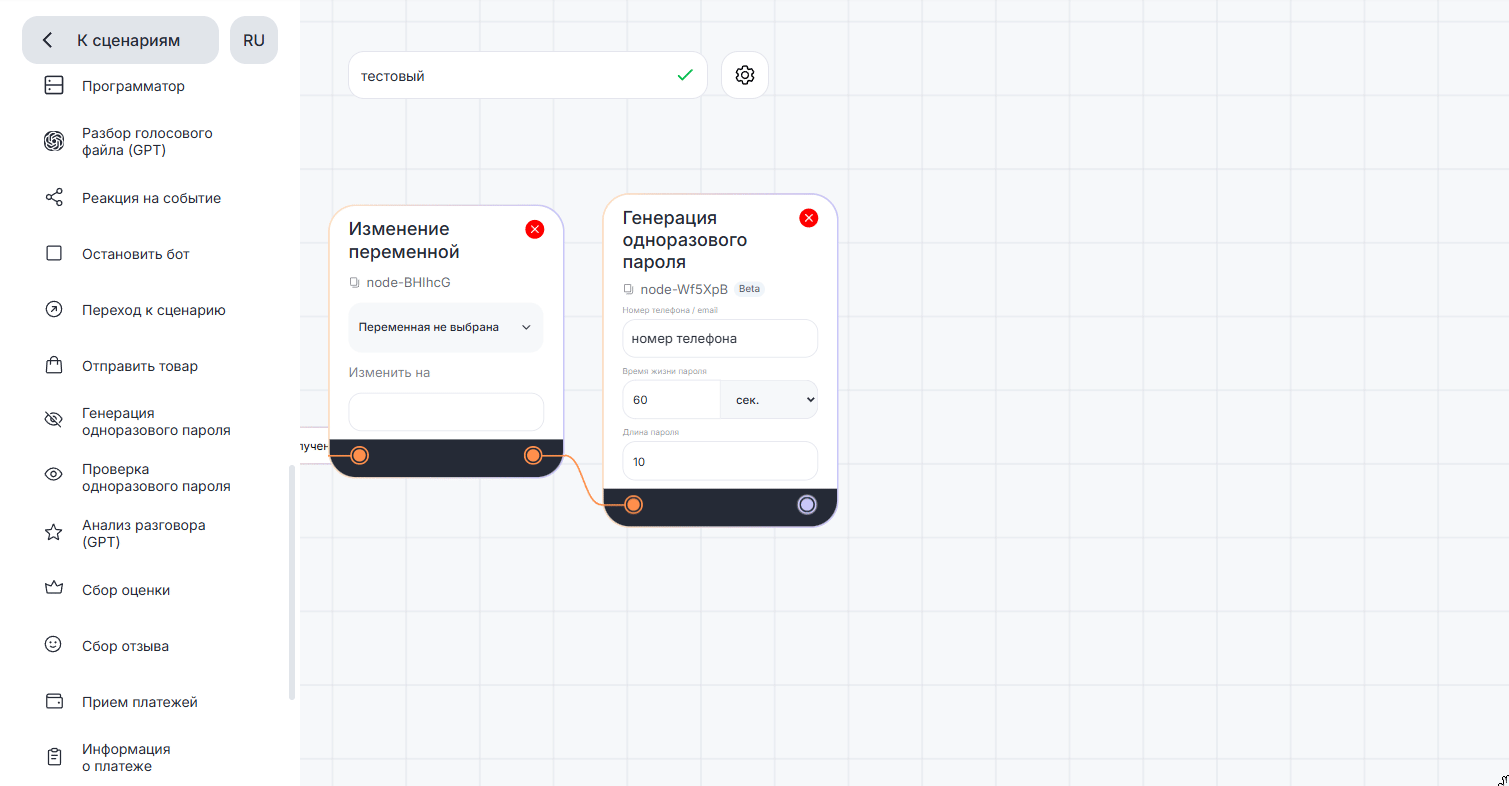Open the сек. time unit dropdown
Image resolution: width=1509 pixels, height=786 pixels.
768,400
